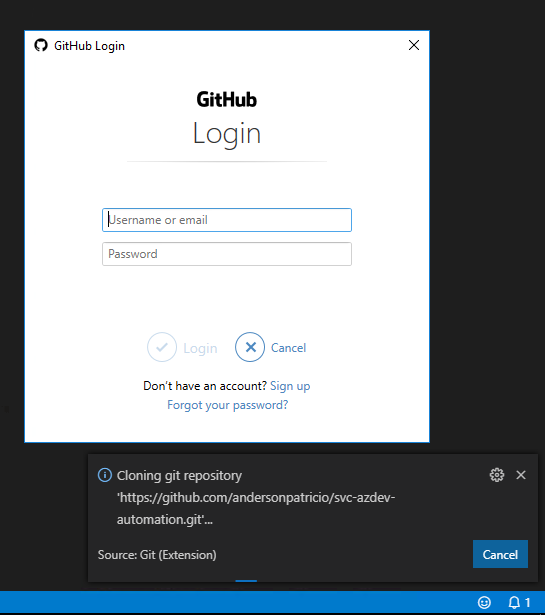Cancel the git clone operation
Viewport: 545px width, 615px height.
pyautogui.click(x=500, y=554)
